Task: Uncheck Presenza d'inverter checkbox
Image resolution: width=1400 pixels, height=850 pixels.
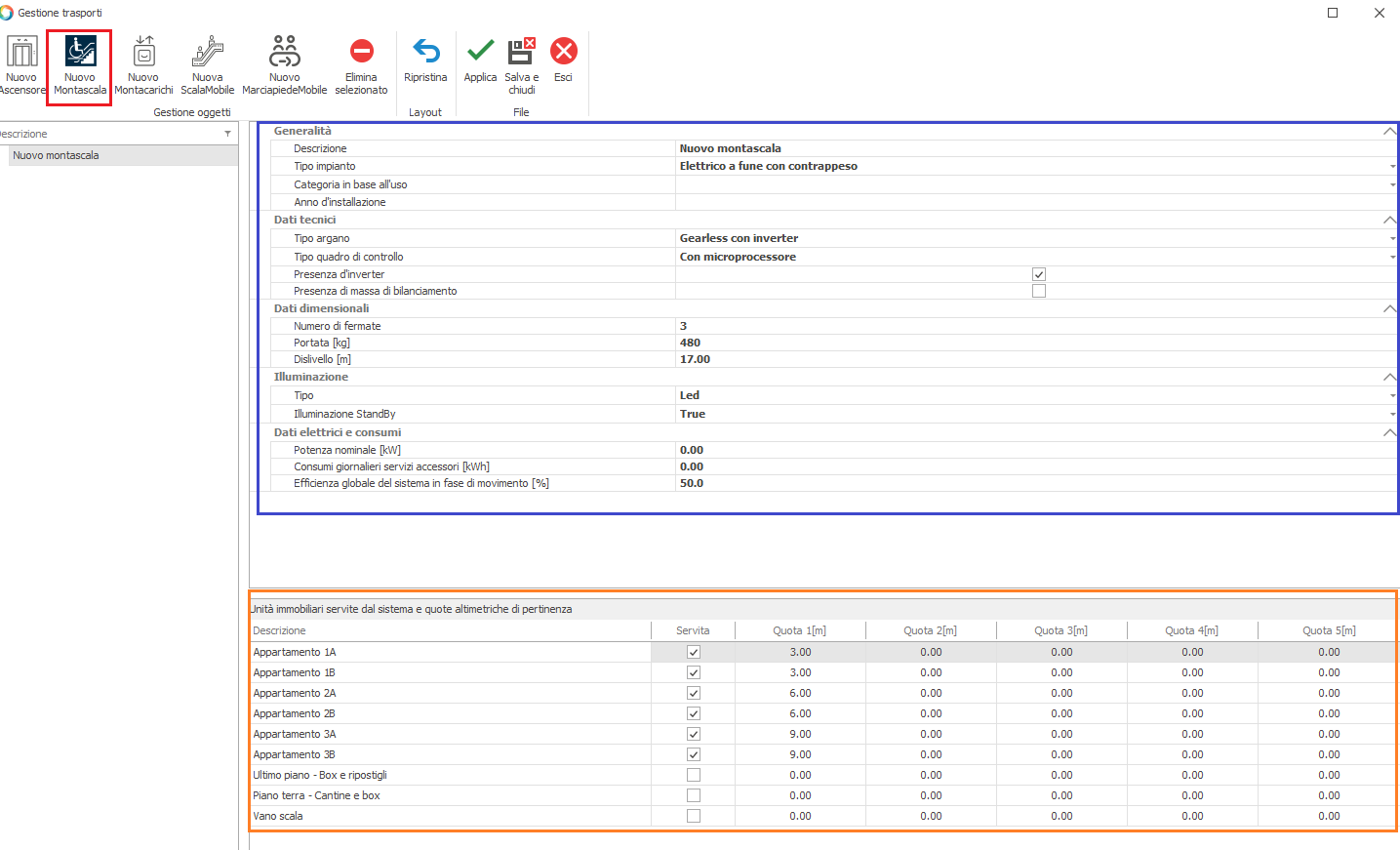Action: click(x=1039, y=274)
